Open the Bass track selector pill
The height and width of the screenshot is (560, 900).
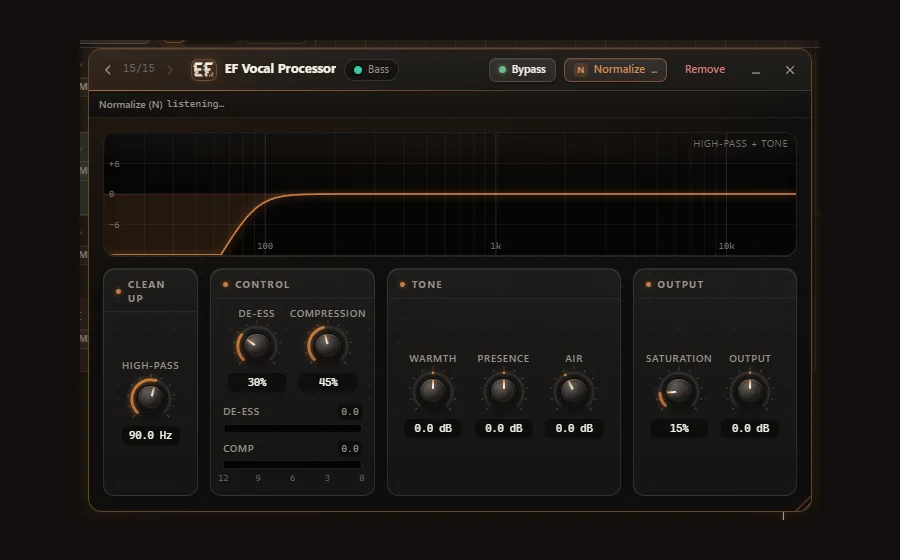click(x=371, y=69)
